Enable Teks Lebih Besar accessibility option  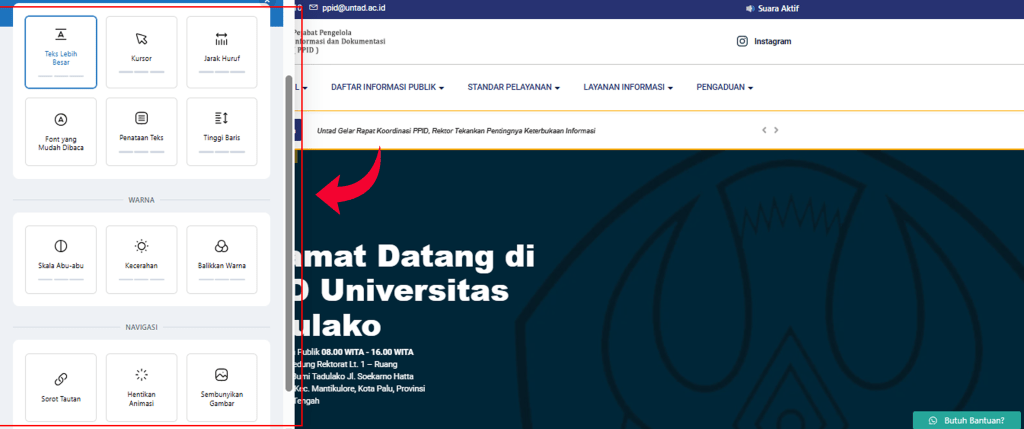tap(61, 51)
